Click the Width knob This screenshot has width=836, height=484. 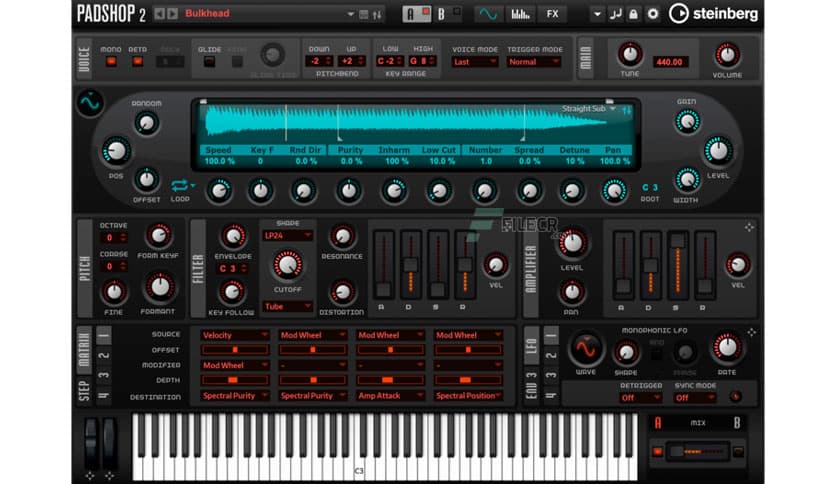[x=687, y=180]
